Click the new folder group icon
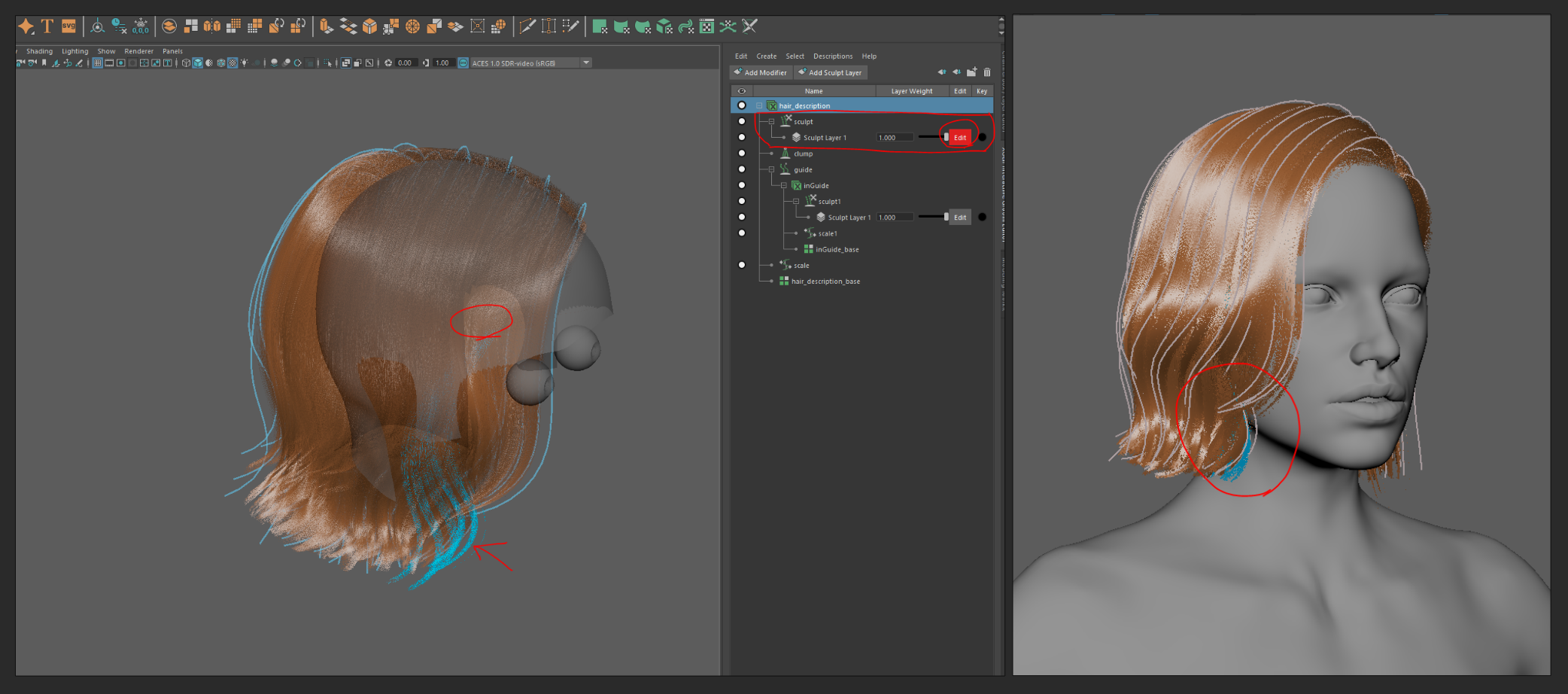The height and width of the screenshot is (694, 1568). coord(971,72)
